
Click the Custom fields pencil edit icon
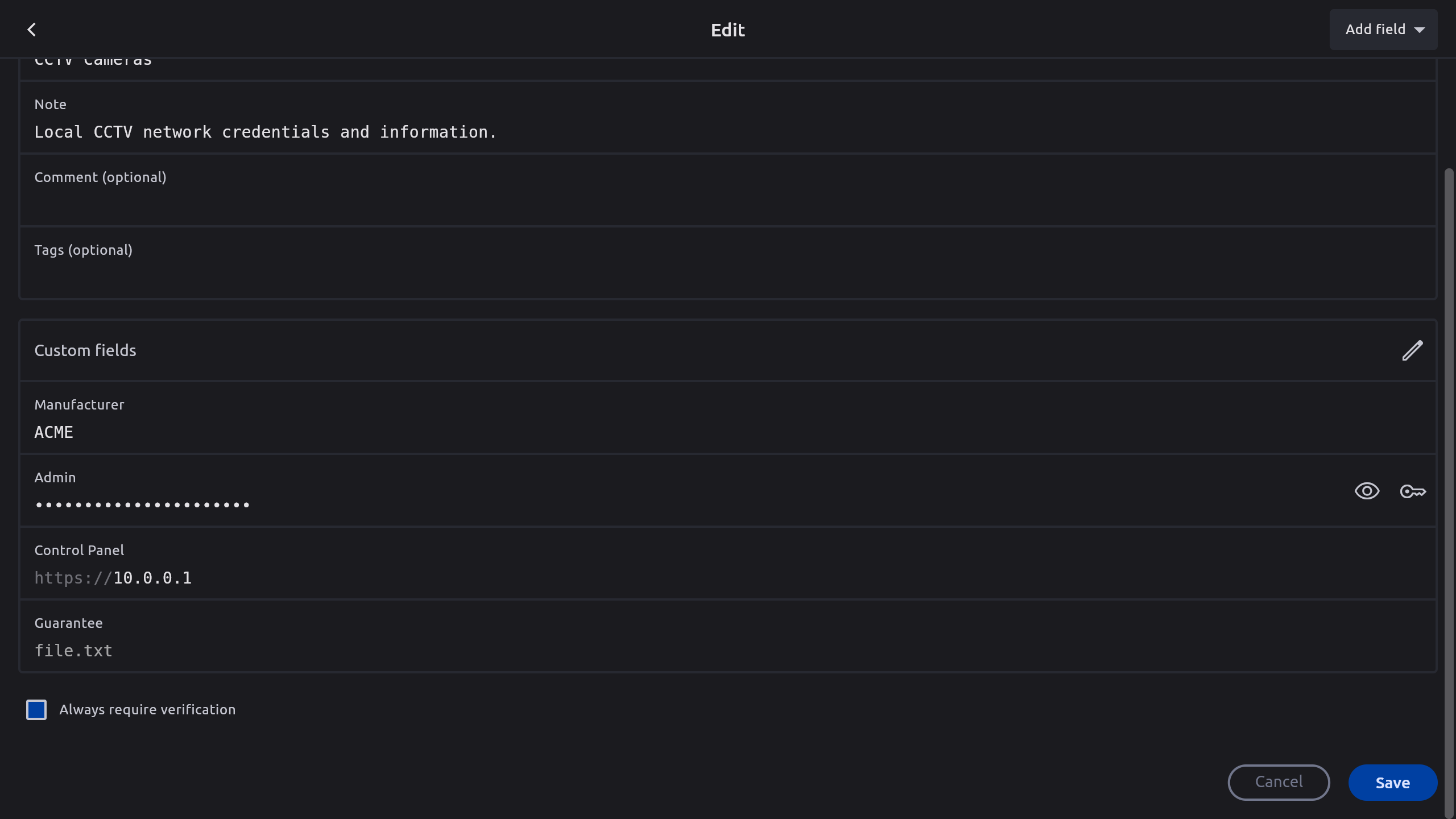click(1412, 350)
